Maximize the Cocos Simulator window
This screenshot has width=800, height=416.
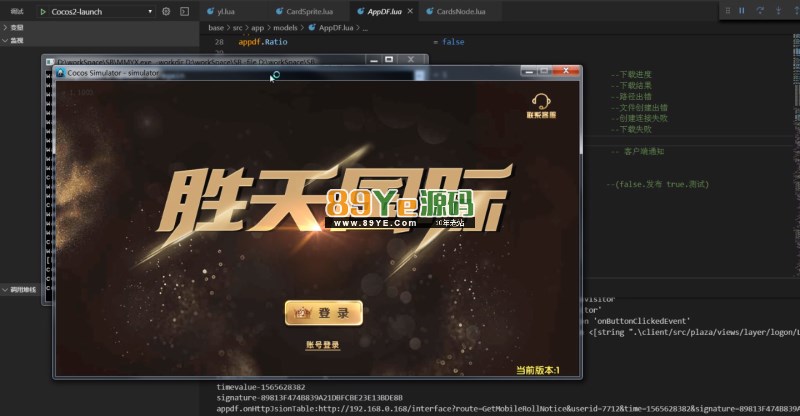544,71
